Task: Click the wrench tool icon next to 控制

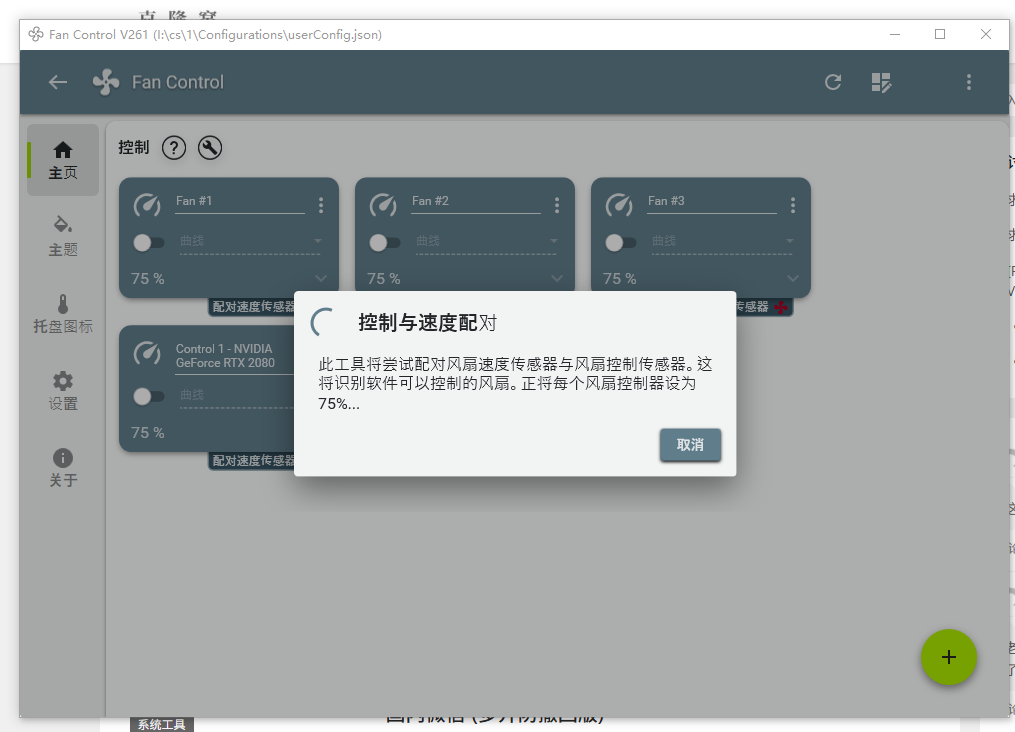Action: 209,147
